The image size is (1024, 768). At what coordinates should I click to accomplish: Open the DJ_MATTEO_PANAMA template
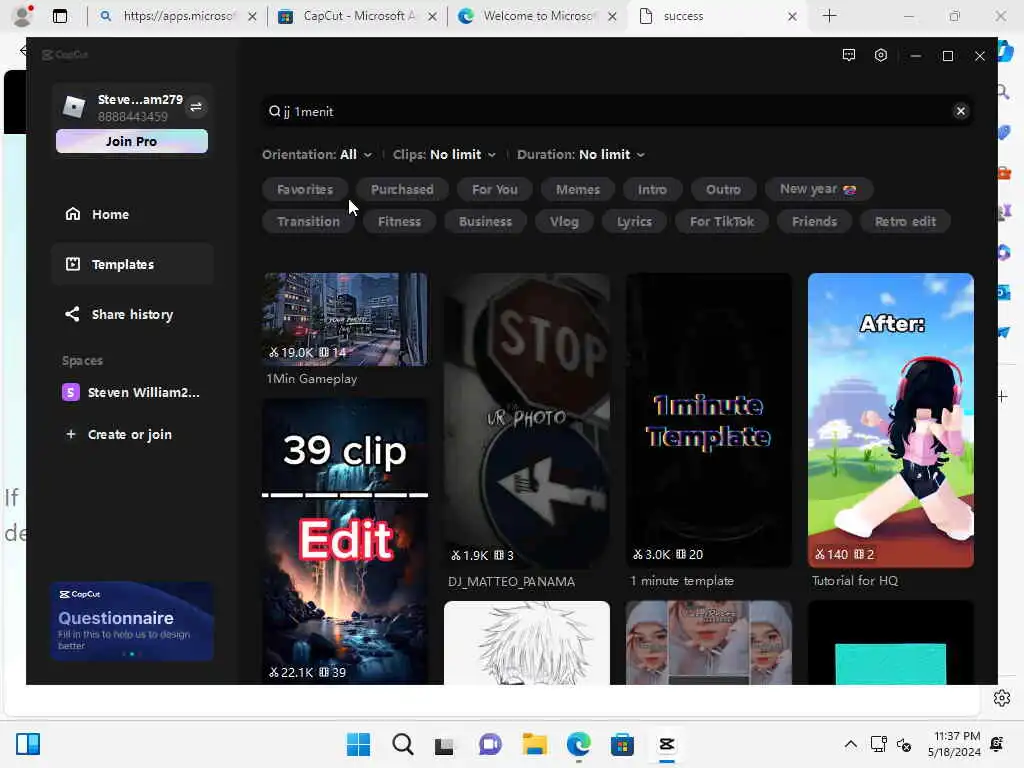click(526, 421)
